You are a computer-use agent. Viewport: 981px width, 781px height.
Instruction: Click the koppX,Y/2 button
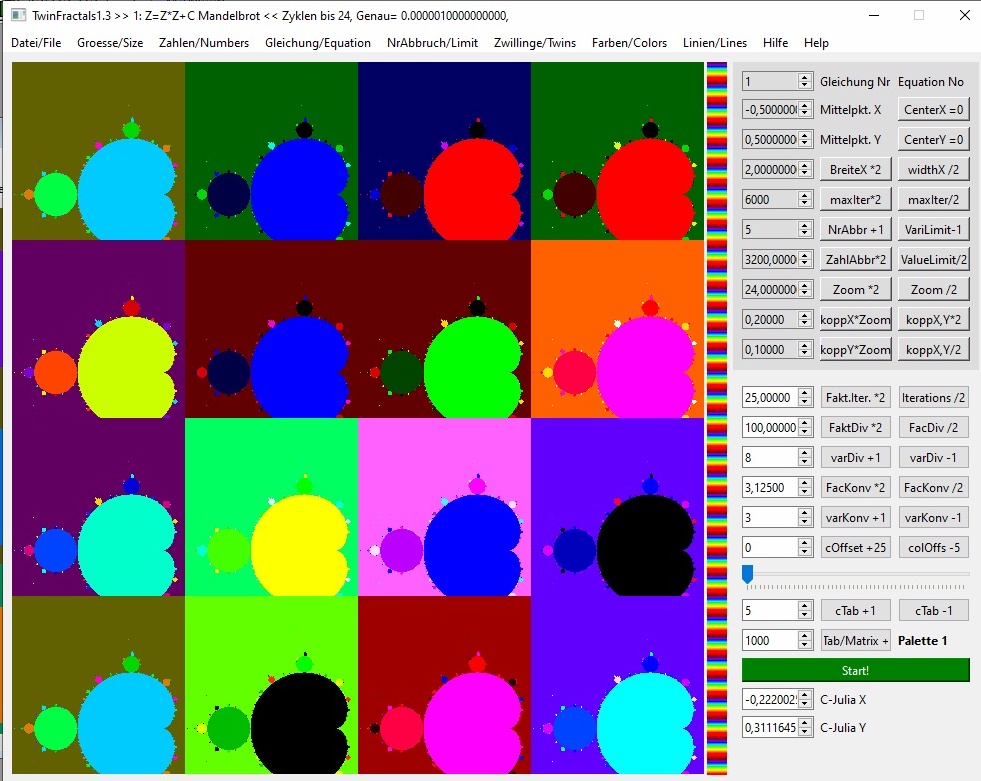pos(933,349)
